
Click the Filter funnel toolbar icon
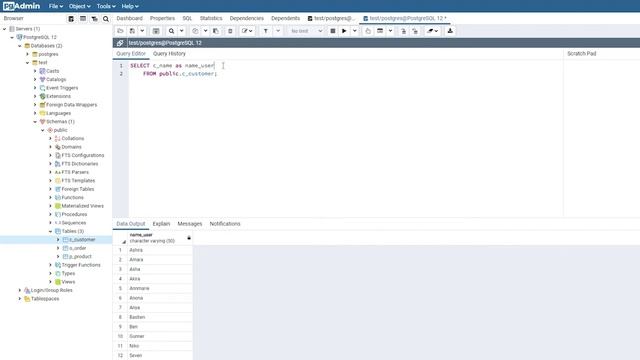pos(266,31)
